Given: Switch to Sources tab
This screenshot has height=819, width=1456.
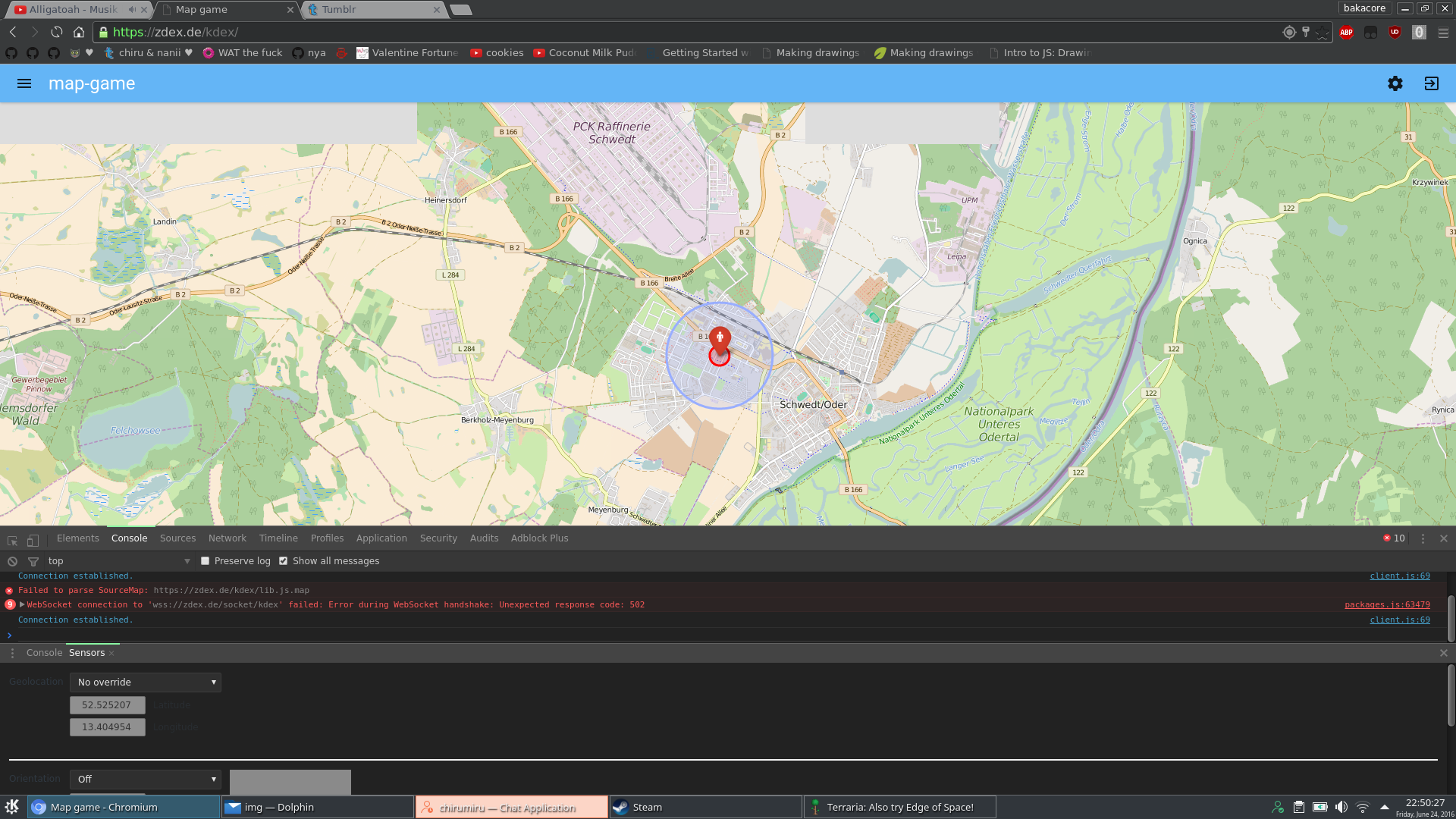Looking at the screenshot, I should pyautogui.click(x=177, y=538).
